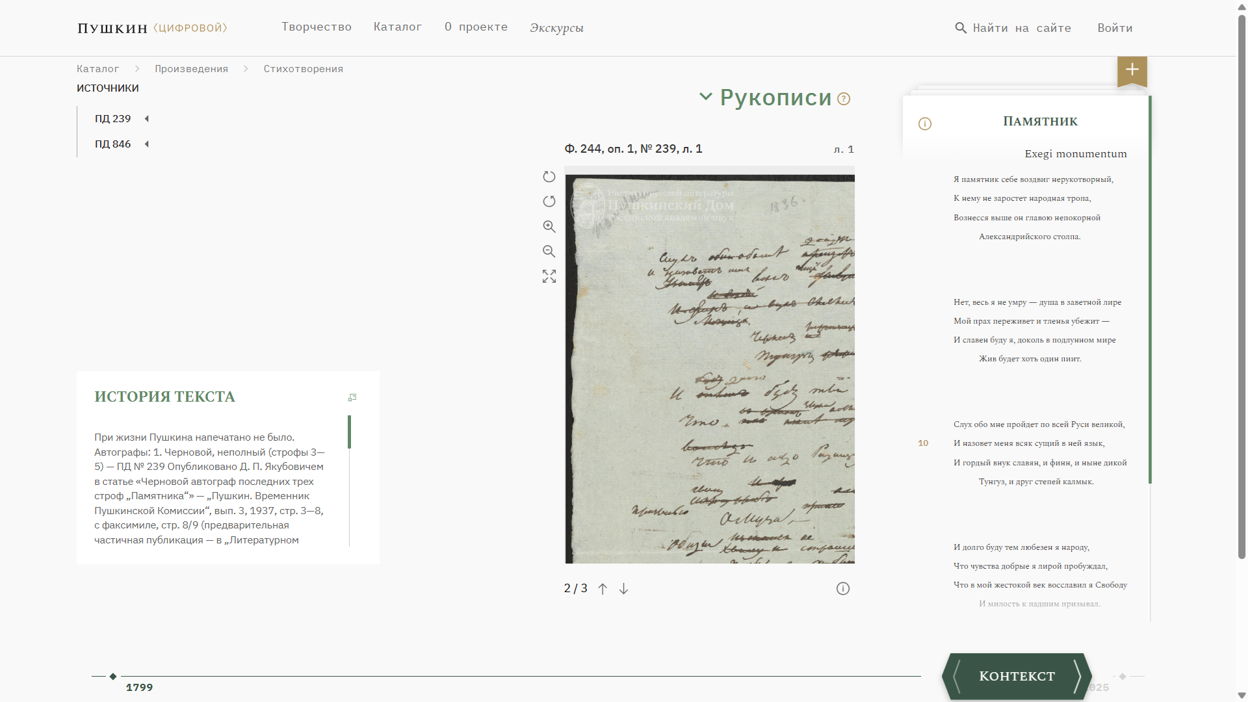Click the Источники heading
The height and width of the screenshot is (702, 1248).
point(108,88)
